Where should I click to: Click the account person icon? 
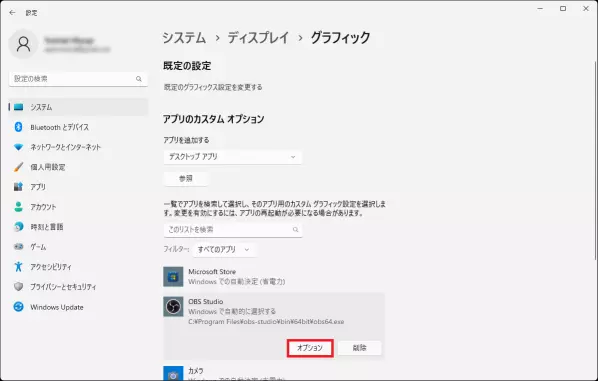[x=18, y=207]
